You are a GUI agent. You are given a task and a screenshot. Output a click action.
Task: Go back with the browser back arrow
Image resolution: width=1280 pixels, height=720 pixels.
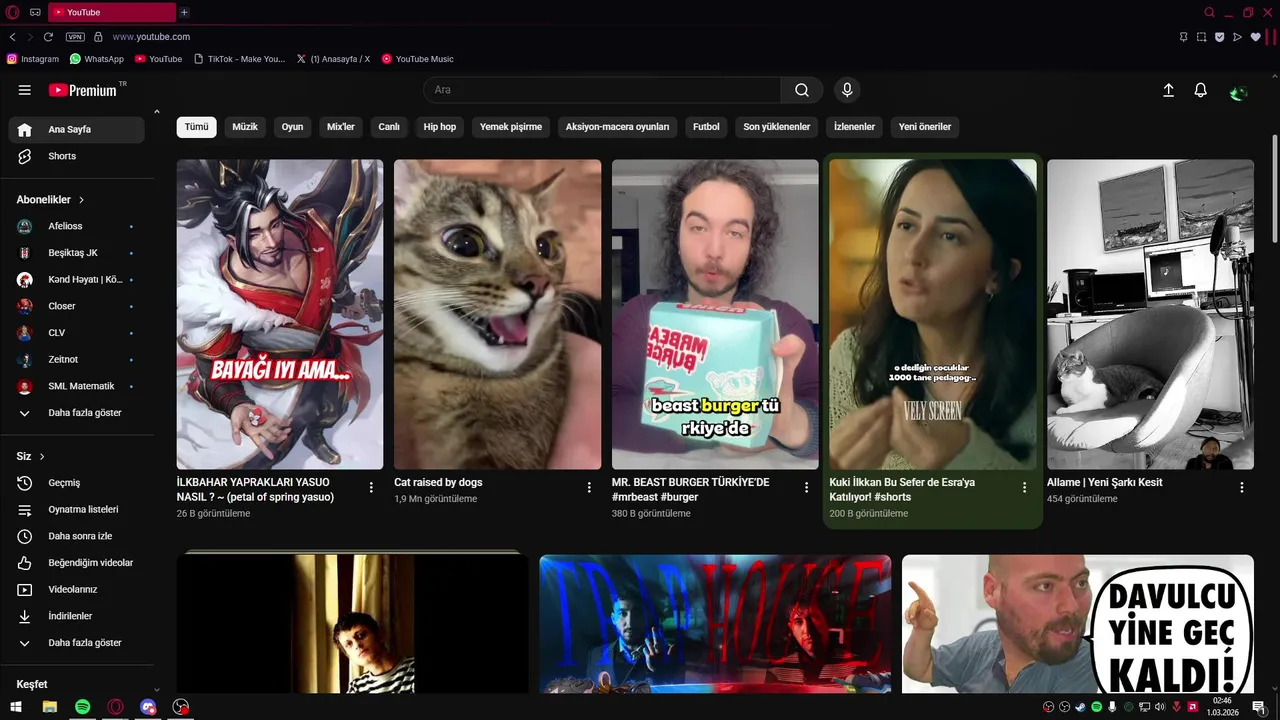pos(12,37)
